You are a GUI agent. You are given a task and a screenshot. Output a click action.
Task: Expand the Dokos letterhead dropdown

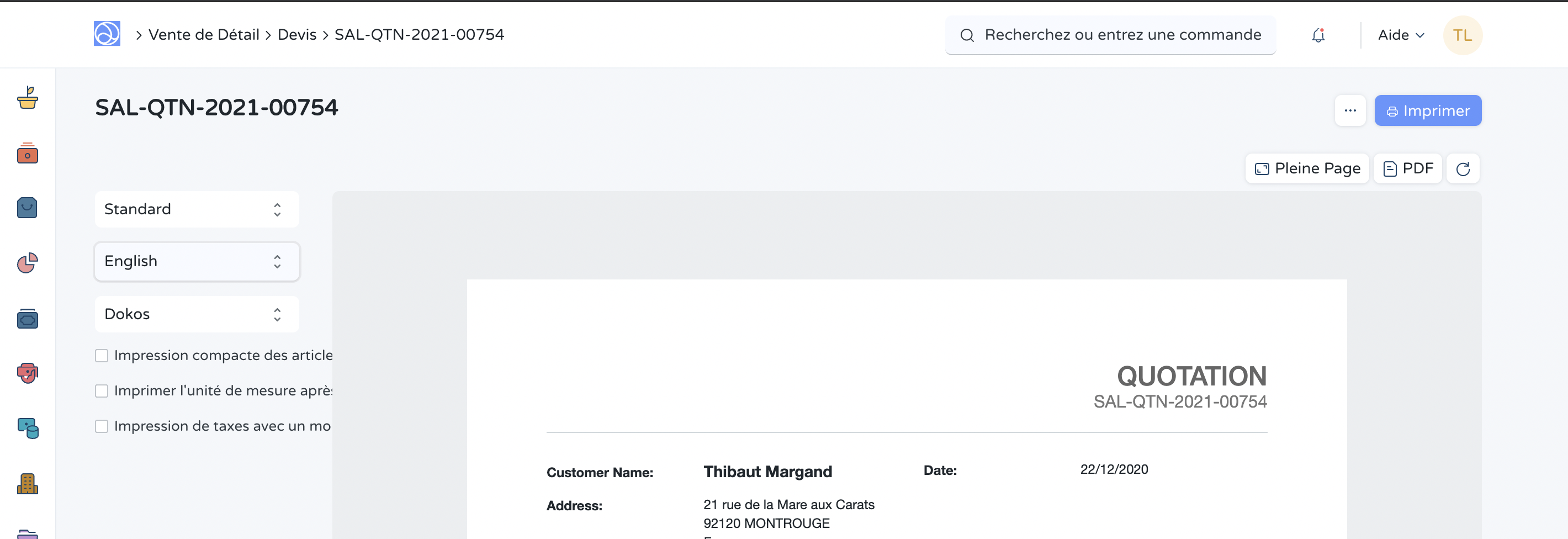pos(197,314)
